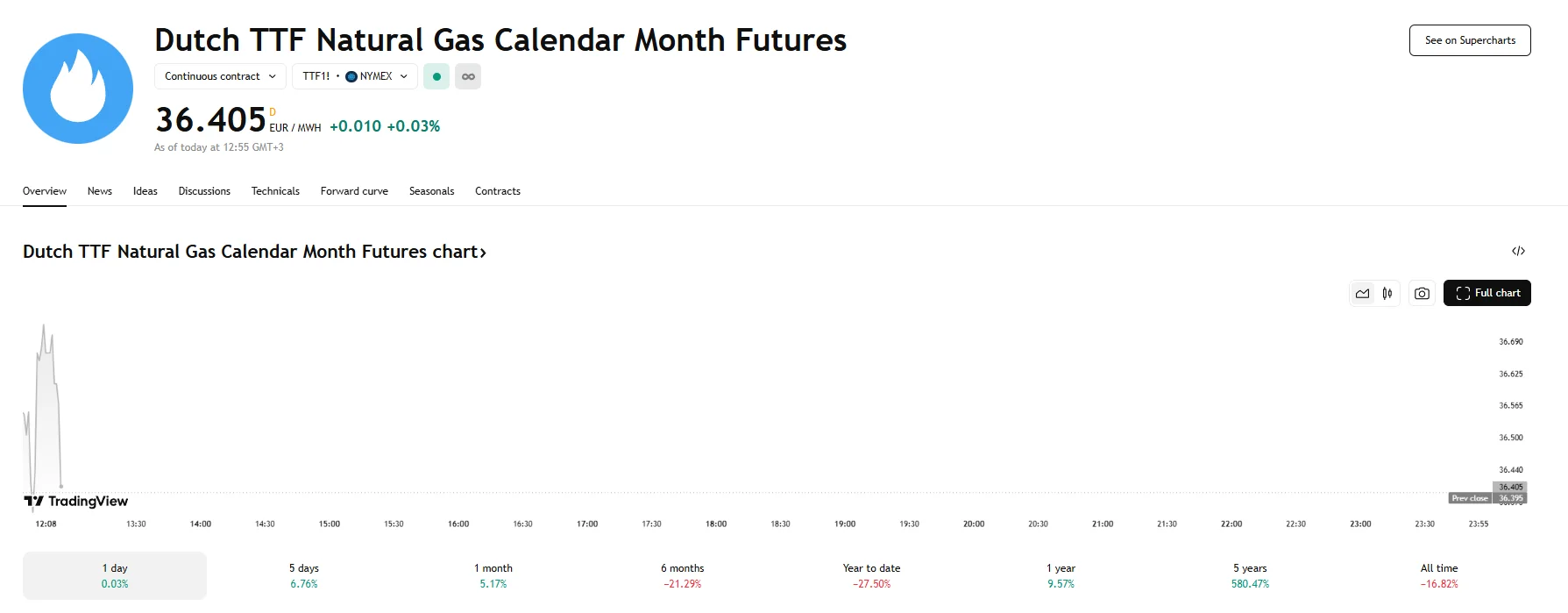Click the Prev close price label
This screenshot has width=1568, height=613.
click(1470, 498)
